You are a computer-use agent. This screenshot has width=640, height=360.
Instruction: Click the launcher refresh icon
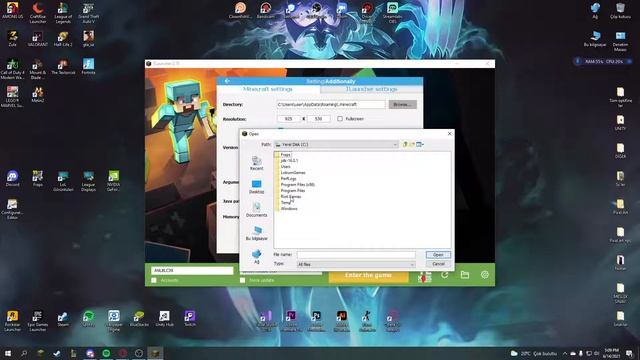444,275
